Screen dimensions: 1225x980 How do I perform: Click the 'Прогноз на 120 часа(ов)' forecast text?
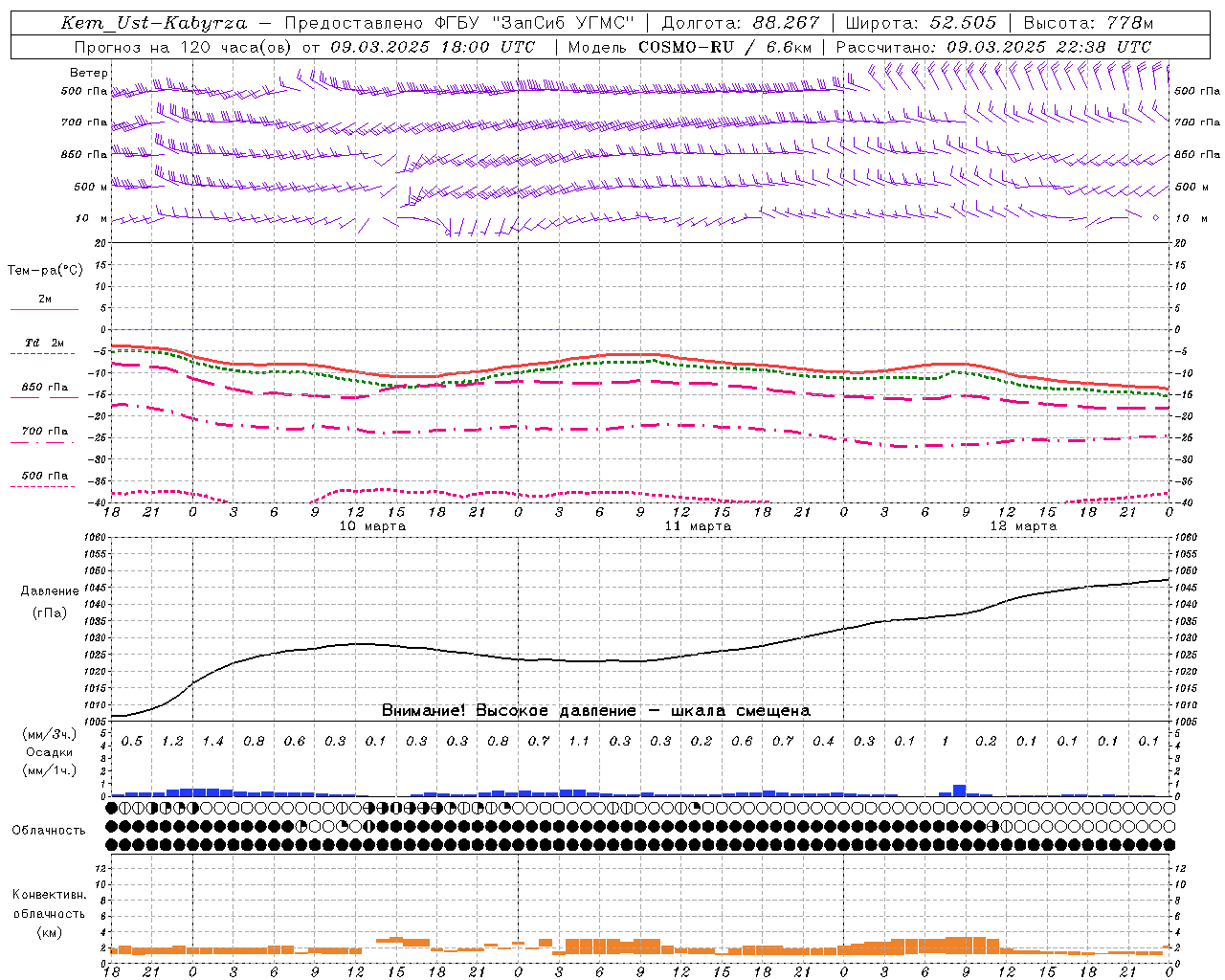tap(183, 47)
